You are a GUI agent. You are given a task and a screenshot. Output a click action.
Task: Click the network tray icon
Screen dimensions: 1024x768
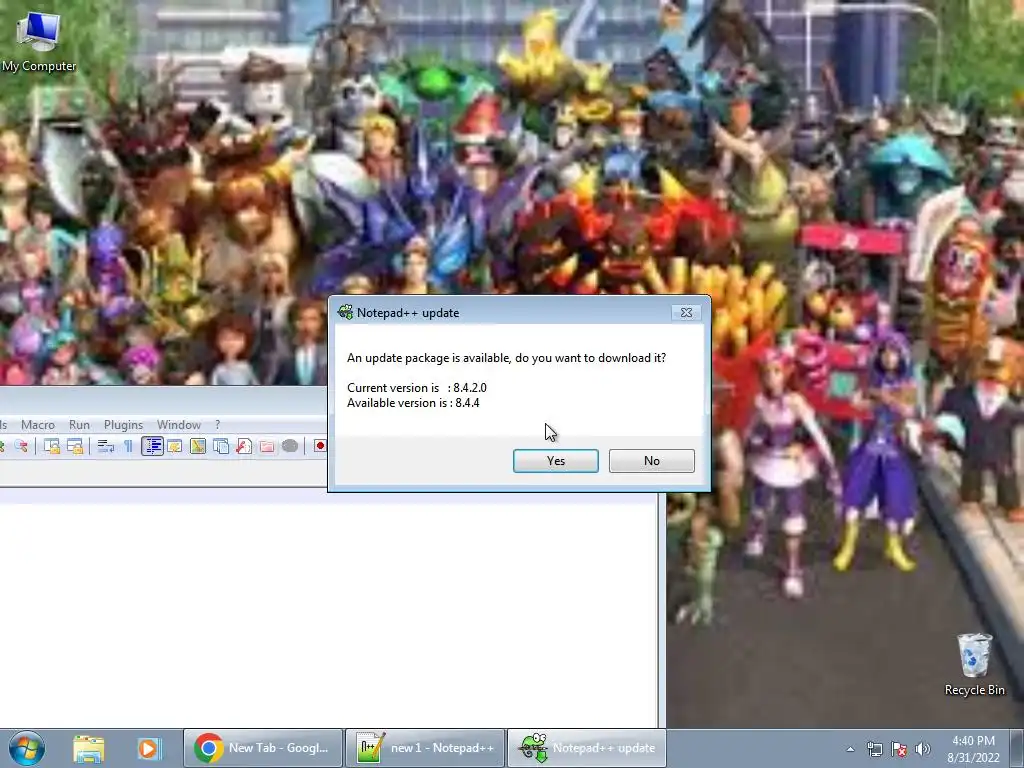tap(874, 749)
